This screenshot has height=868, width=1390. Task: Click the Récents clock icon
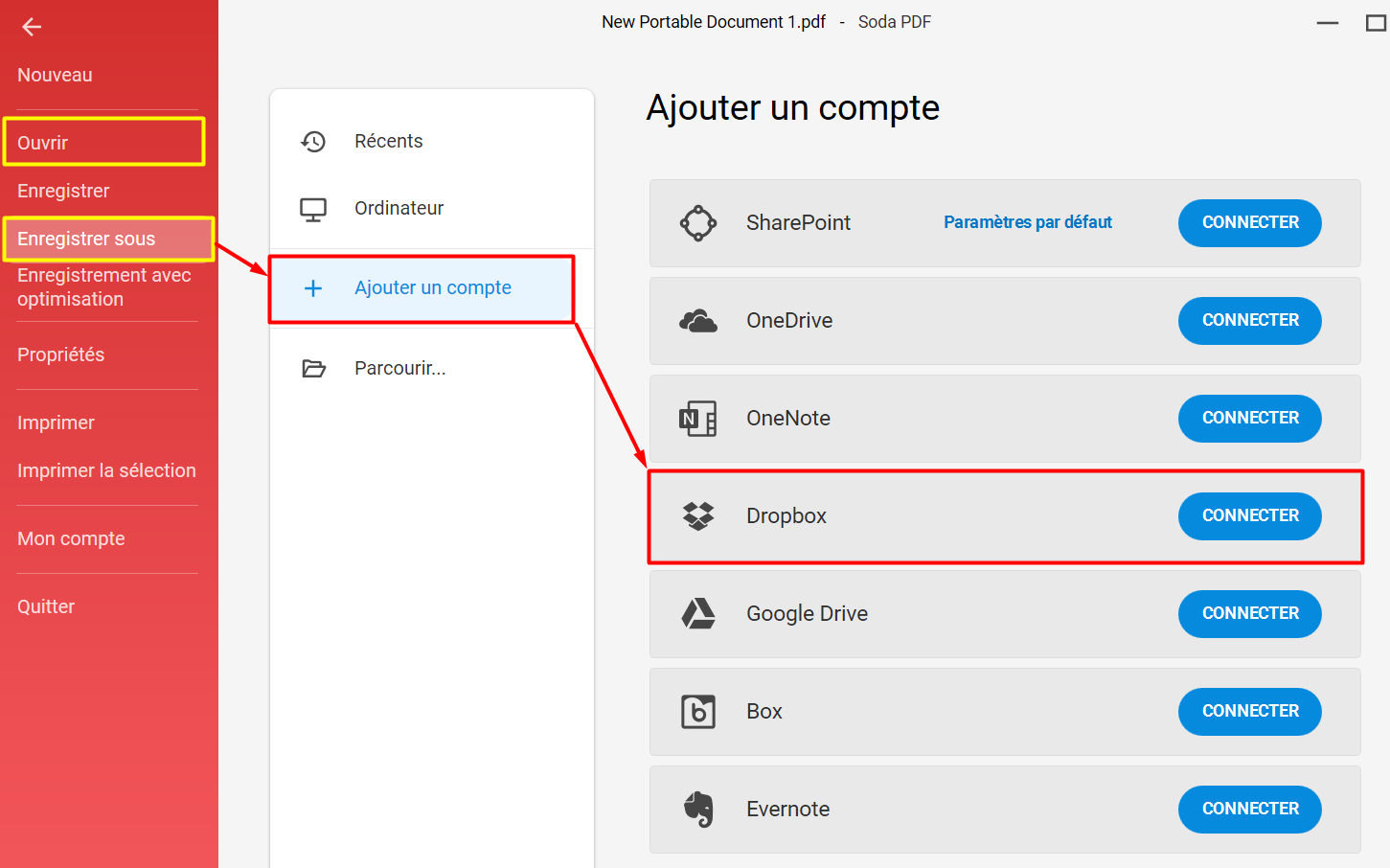coord(313,142)
